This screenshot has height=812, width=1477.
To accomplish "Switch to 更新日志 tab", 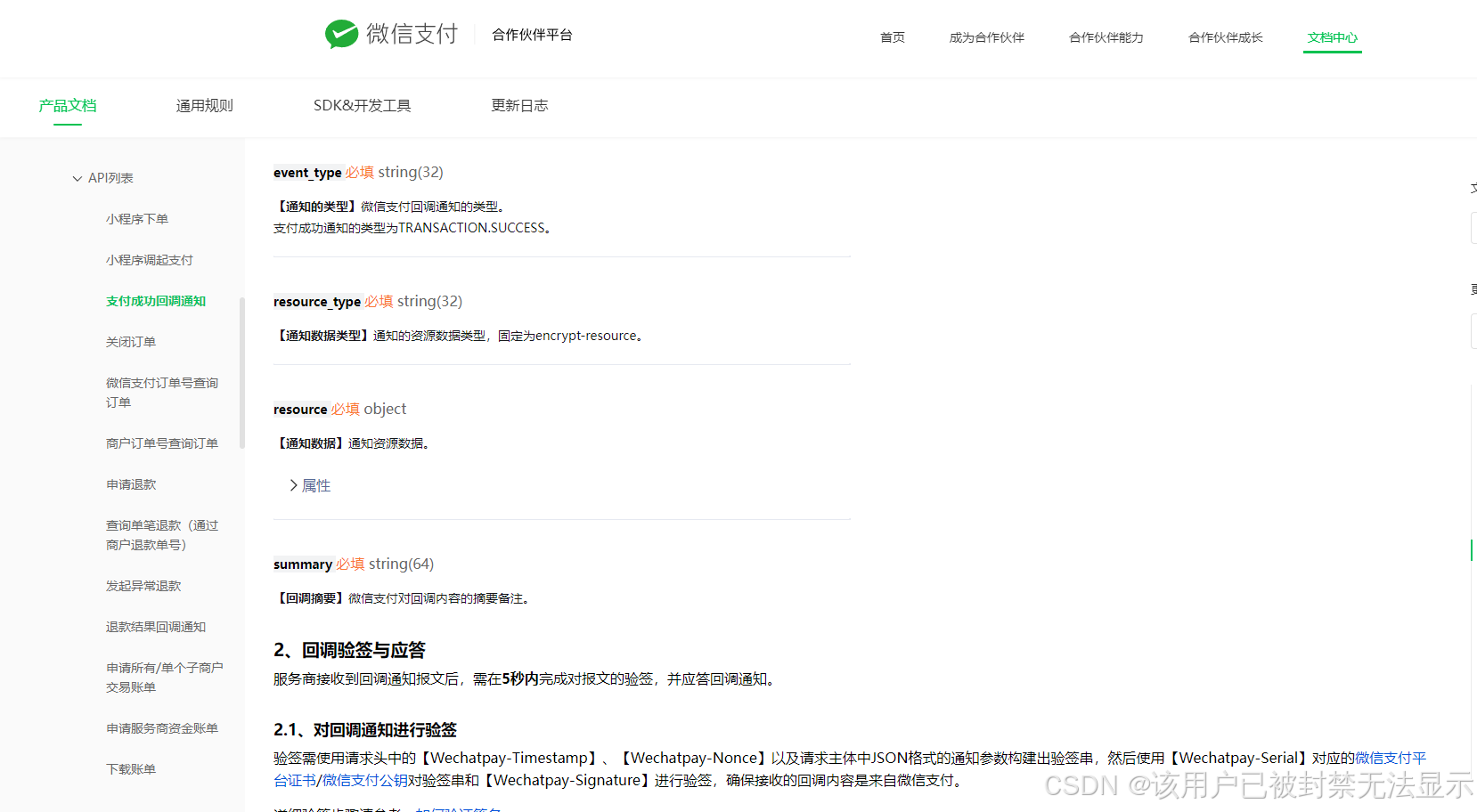I will coord(519,106).
